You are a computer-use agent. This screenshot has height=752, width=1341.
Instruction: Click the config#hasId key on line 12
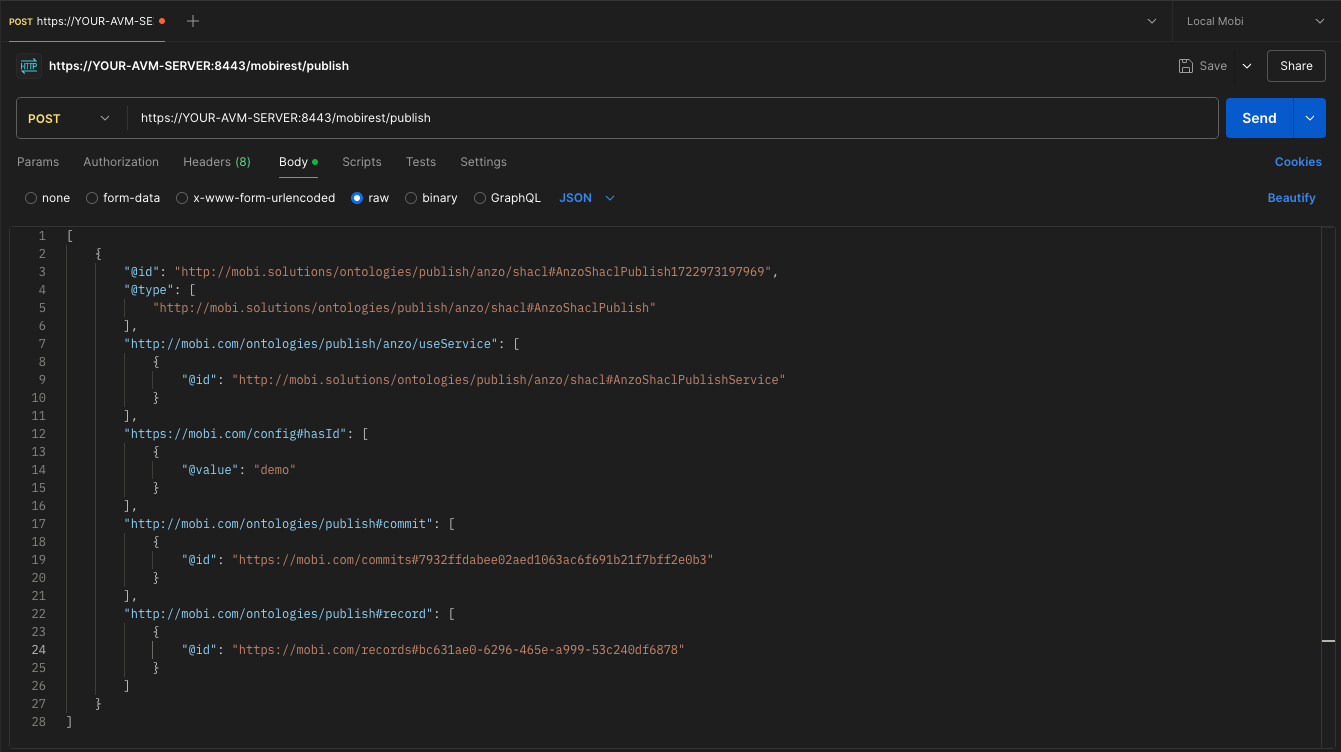click(x=235, y=434)
